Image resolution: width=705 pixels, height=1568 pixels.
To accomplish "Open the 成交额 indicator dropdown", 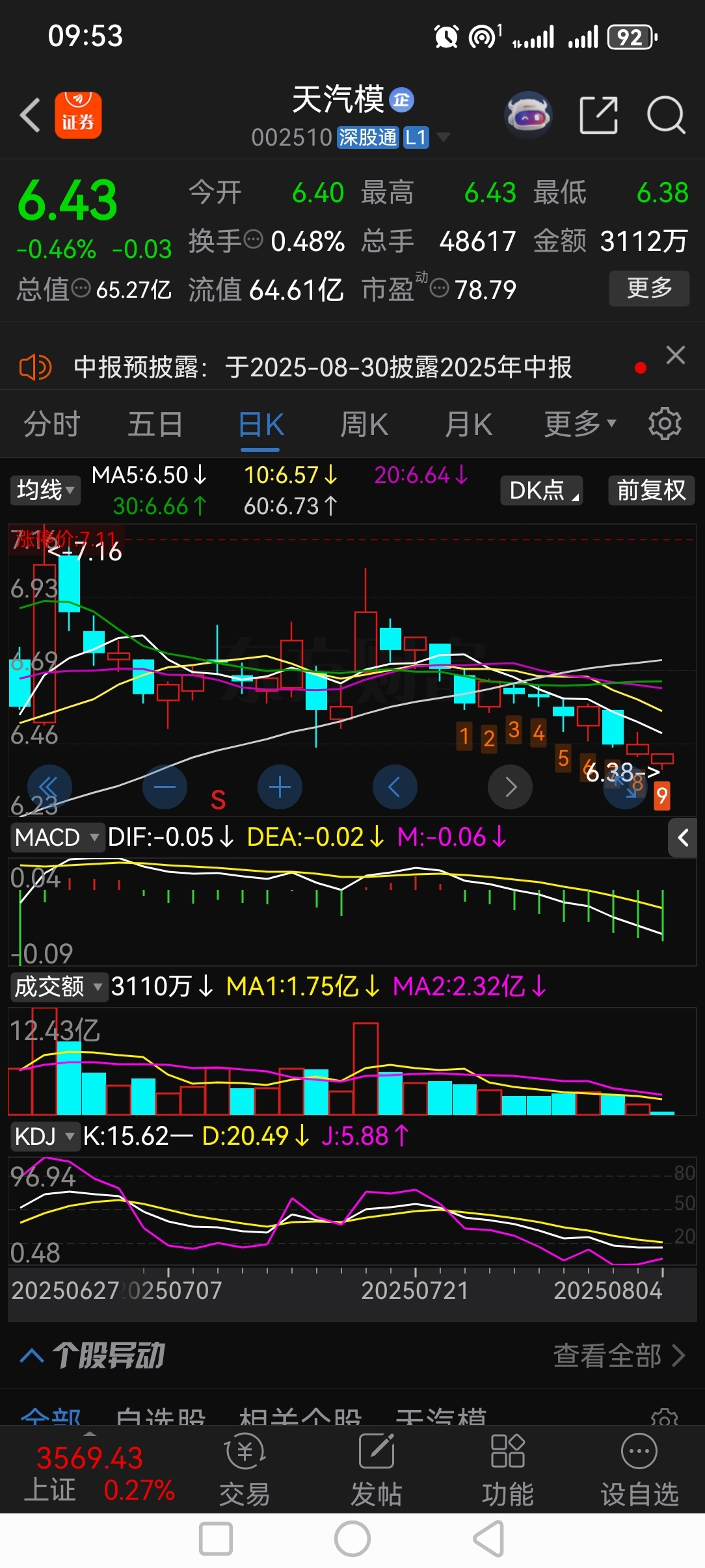I will coord(59,987).
